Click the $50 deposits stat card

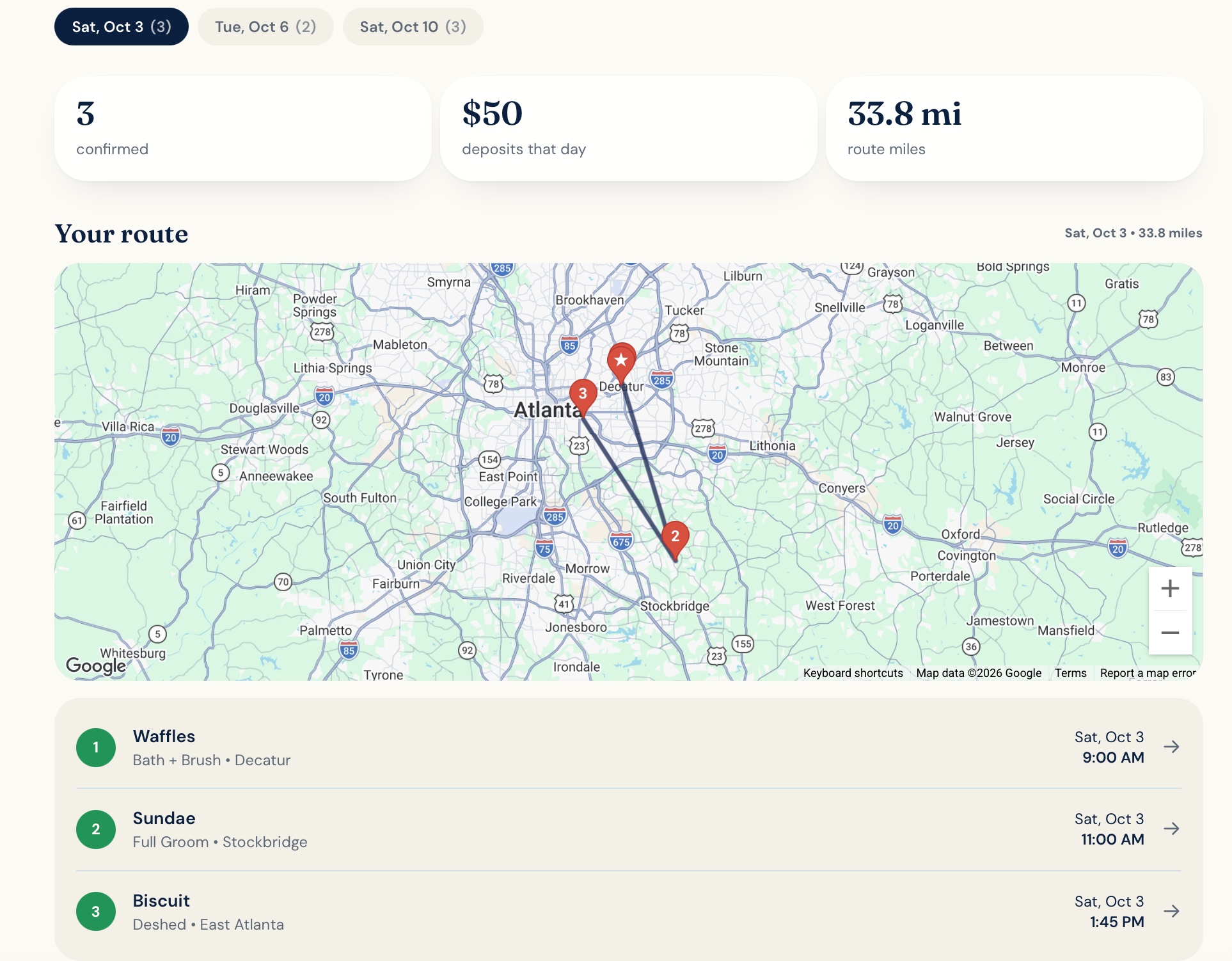[x=629, y=129]
